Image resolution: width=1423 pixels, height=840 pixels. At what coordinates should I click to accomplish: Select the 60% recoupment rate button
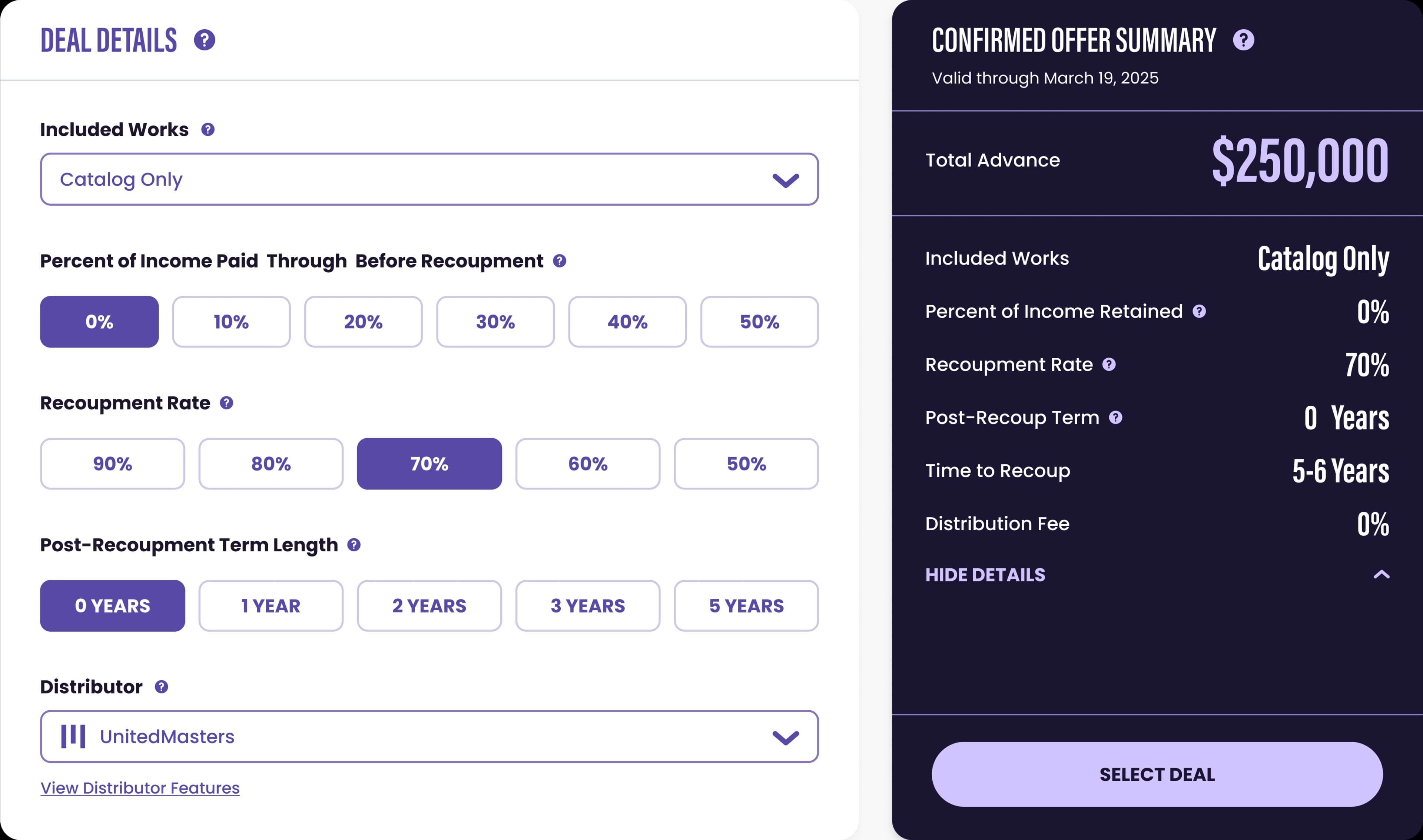(x=587, y=464)
